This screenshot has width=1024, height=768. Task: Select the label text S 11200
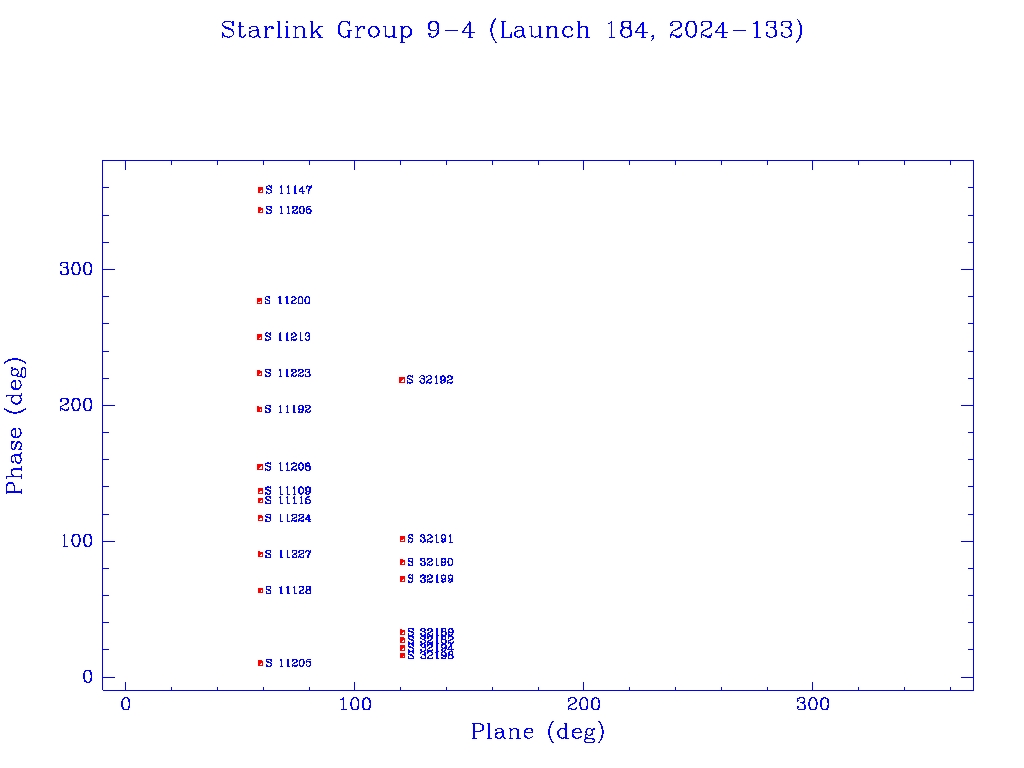[287, 300]
